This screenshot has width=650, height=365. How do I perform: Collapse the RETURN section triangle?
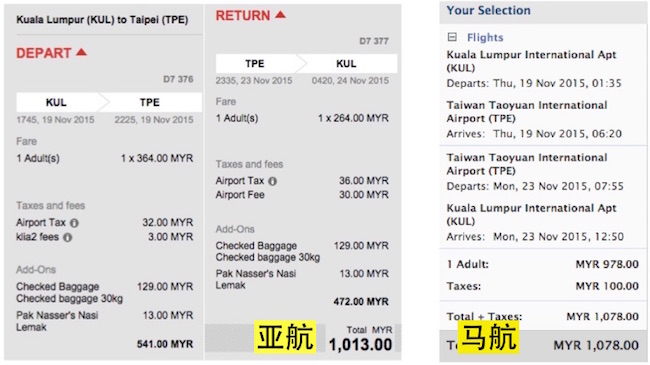tap(281, 15)
